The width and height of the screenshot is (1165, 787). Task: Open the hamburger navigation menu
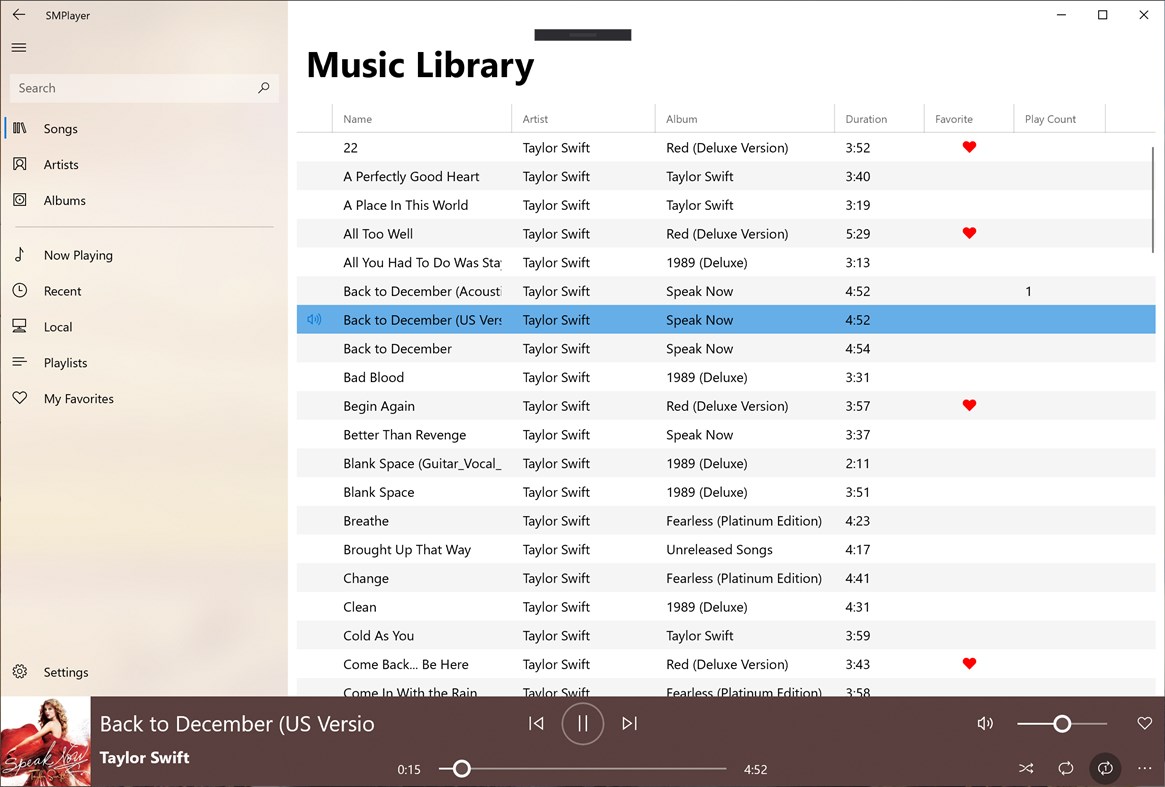coord(19,48)
